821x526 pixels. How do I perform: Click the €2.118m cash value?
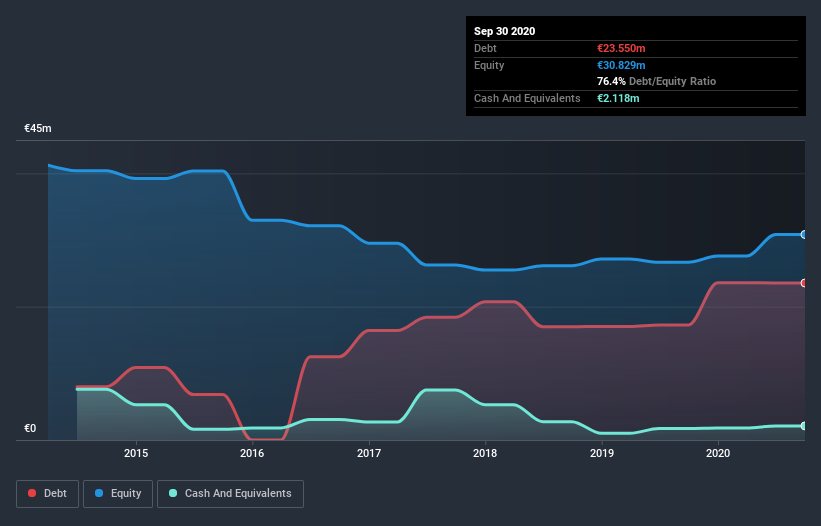[618, 98]
